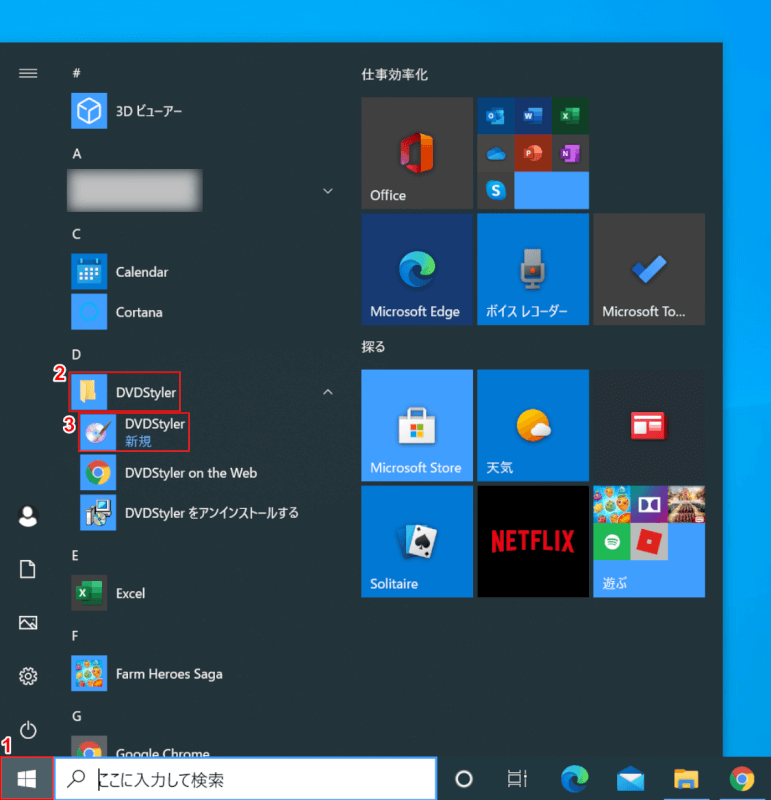Click the A letter header
Image resolution: width=771 pixels, height=800 pixels.
[77, 154]
